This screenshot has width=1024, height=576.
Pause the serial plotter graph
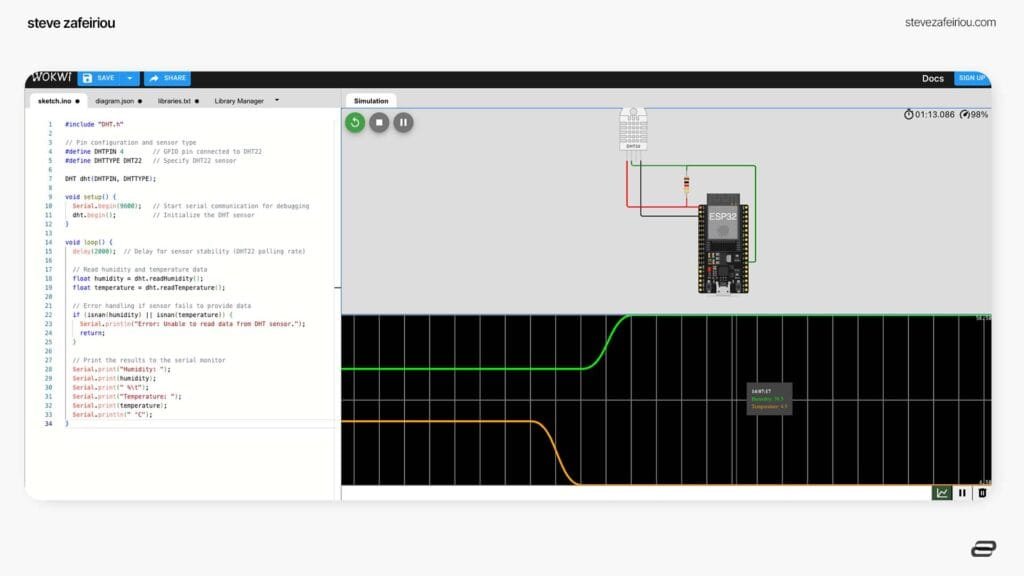coord(962,493)
